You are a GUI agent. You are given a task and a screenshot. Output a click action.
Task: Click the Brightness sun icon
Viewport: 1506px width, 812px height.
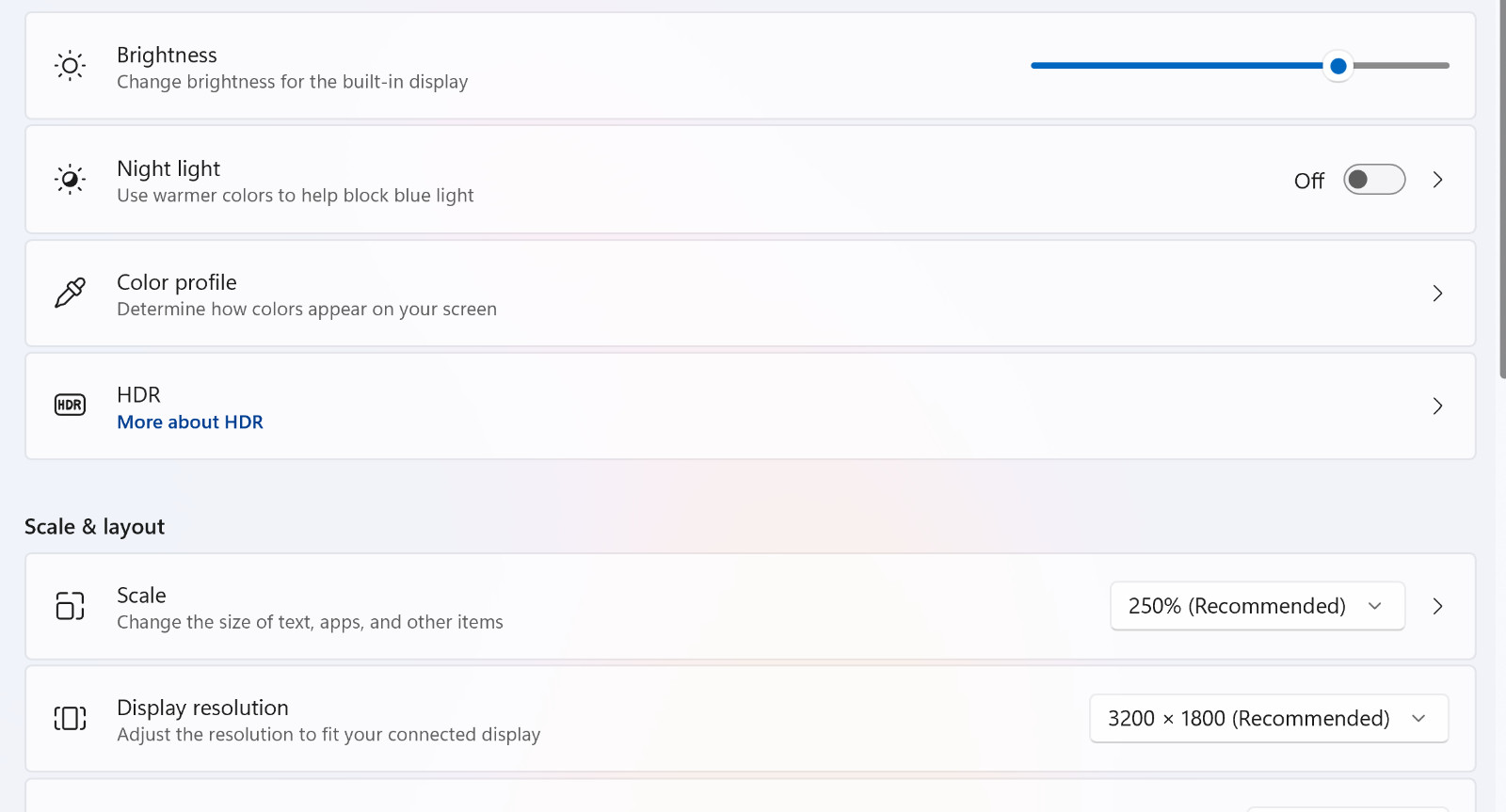[x=70, y=66]
